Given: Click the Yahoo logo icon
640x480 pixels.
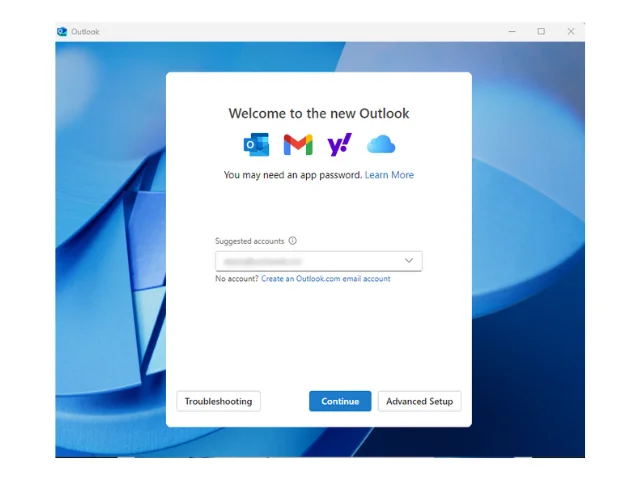Looking at the screenshot, I should (340, 144).
